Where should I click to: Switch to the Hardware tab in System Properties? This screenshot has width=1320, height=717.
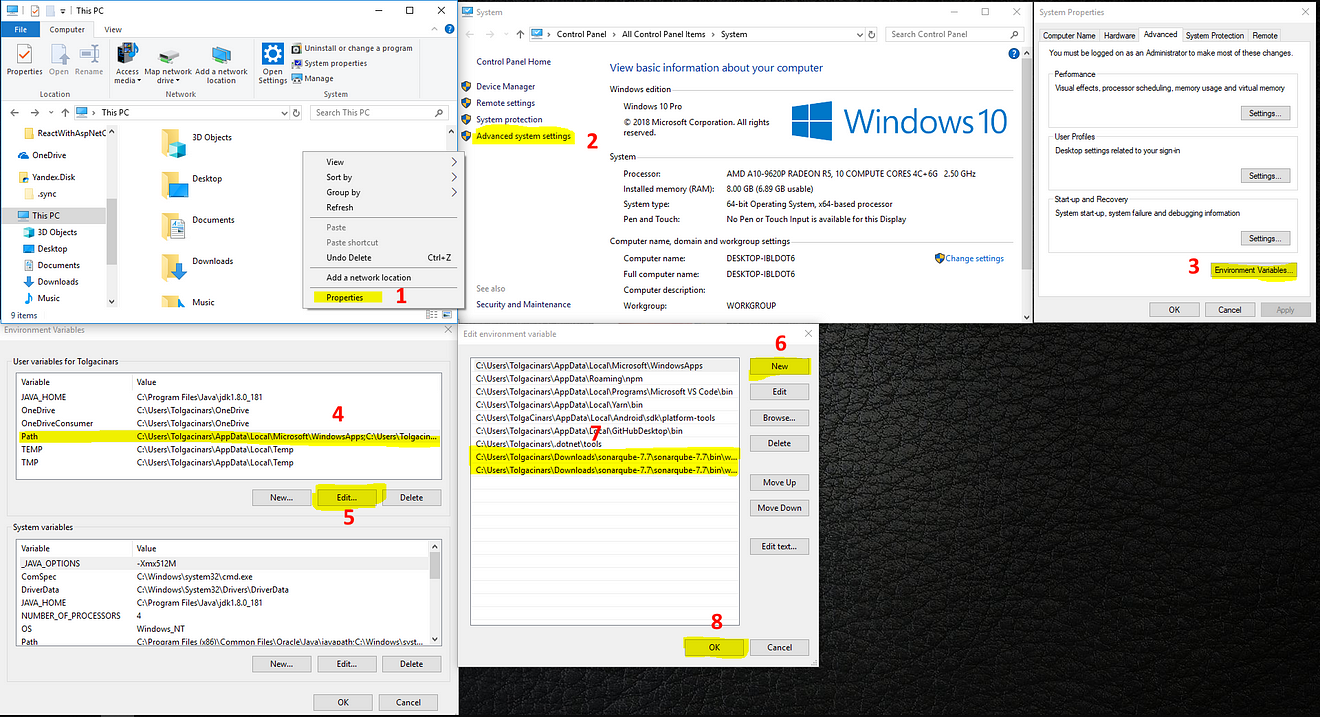click(x=1119, y=35)
